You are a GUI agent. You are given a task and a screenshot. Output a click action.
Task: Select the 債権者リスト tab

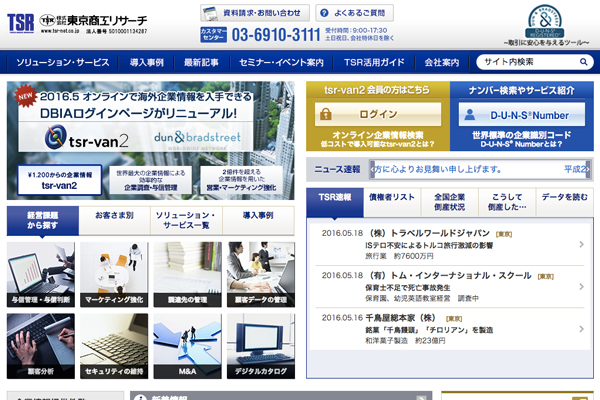[392, 202]
